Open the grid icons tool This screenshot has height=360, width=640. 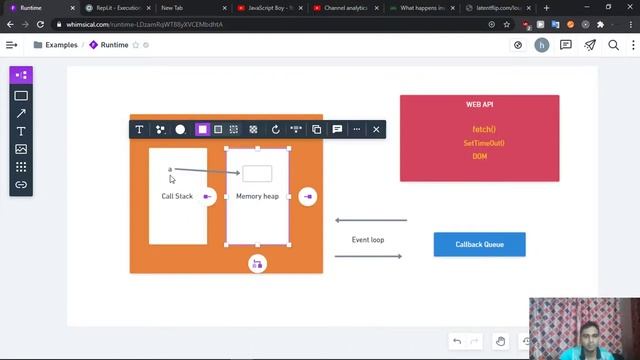click(21, 167)
